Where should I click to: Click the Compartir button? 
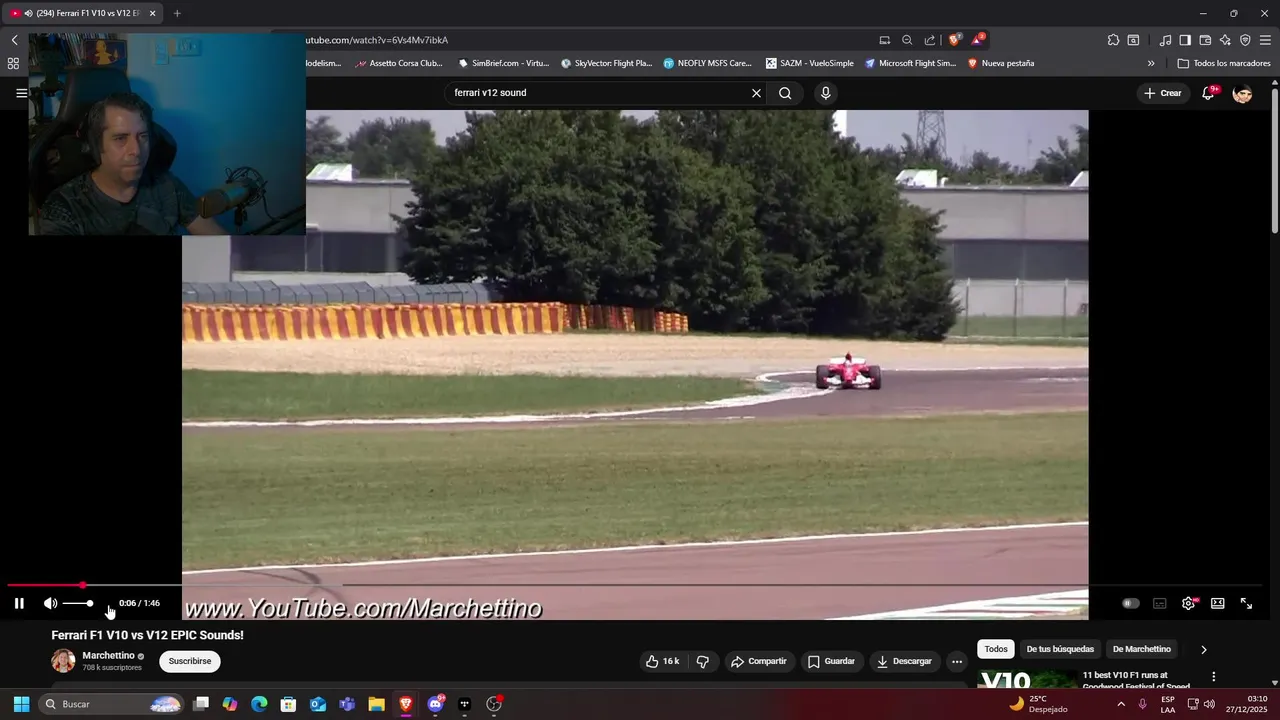coord(758,661)
